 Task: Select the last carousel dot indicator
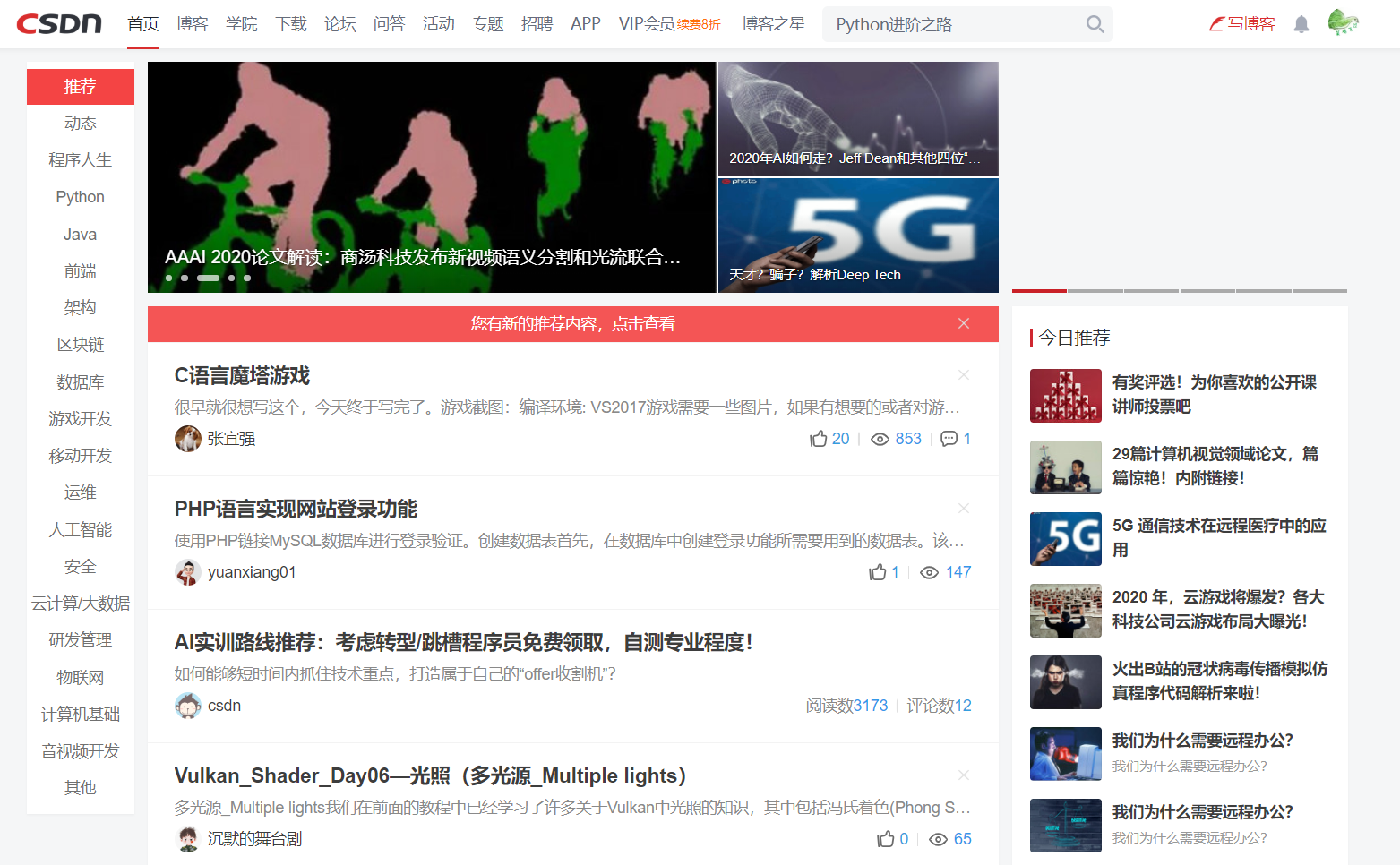247,278
